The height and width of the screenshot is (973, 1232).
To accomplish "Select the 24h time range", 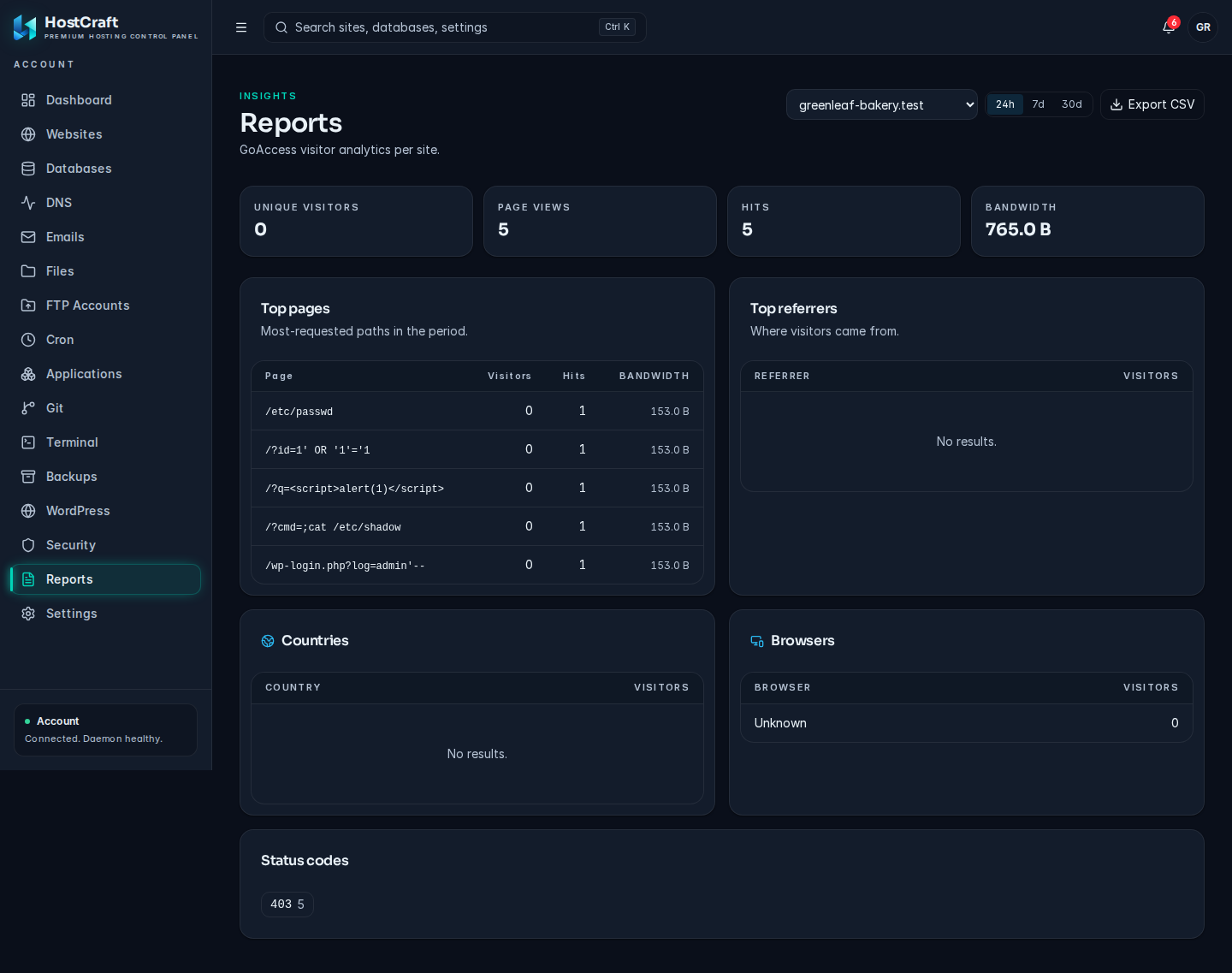I will (1005, 104).
